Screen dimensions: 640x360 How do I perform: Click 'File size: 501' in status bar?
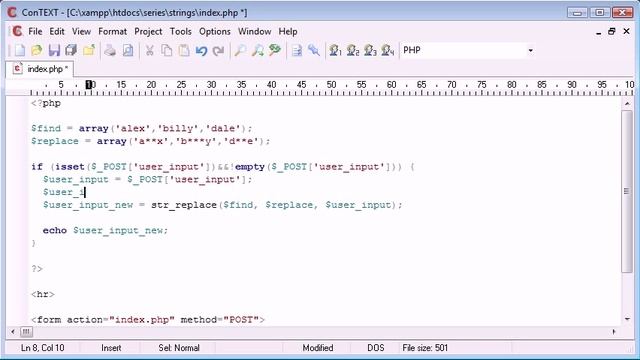tap(425, 348)
